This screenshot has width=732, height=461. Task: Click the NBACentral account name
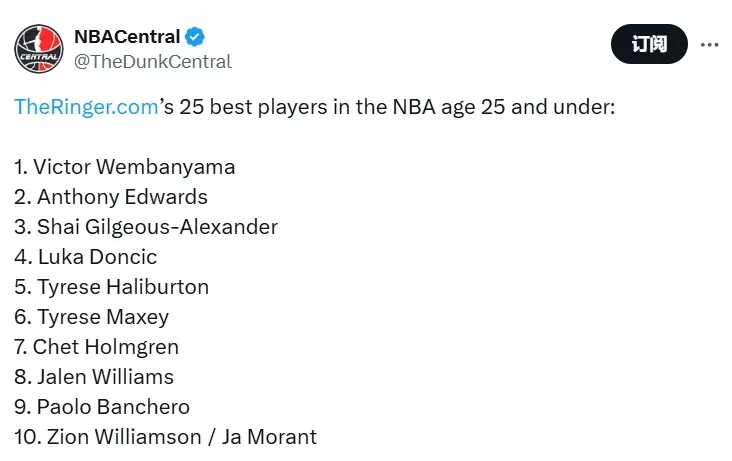pos(127,37)
